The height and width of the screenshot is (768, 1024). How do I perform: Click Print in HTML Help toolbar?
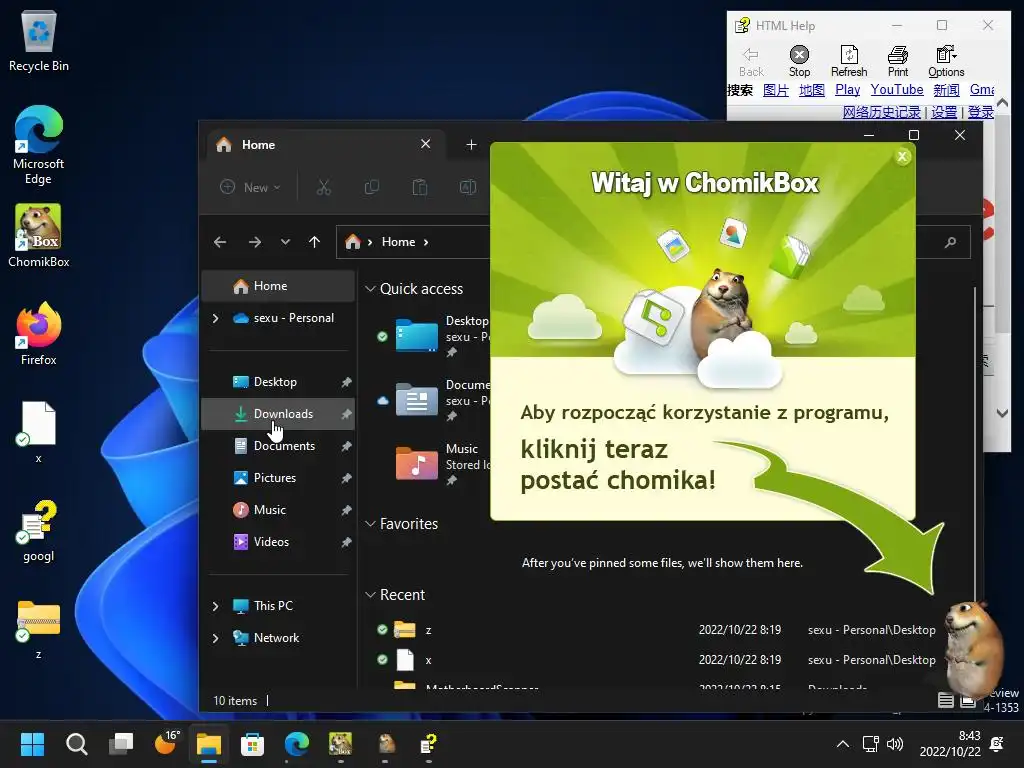898,61
